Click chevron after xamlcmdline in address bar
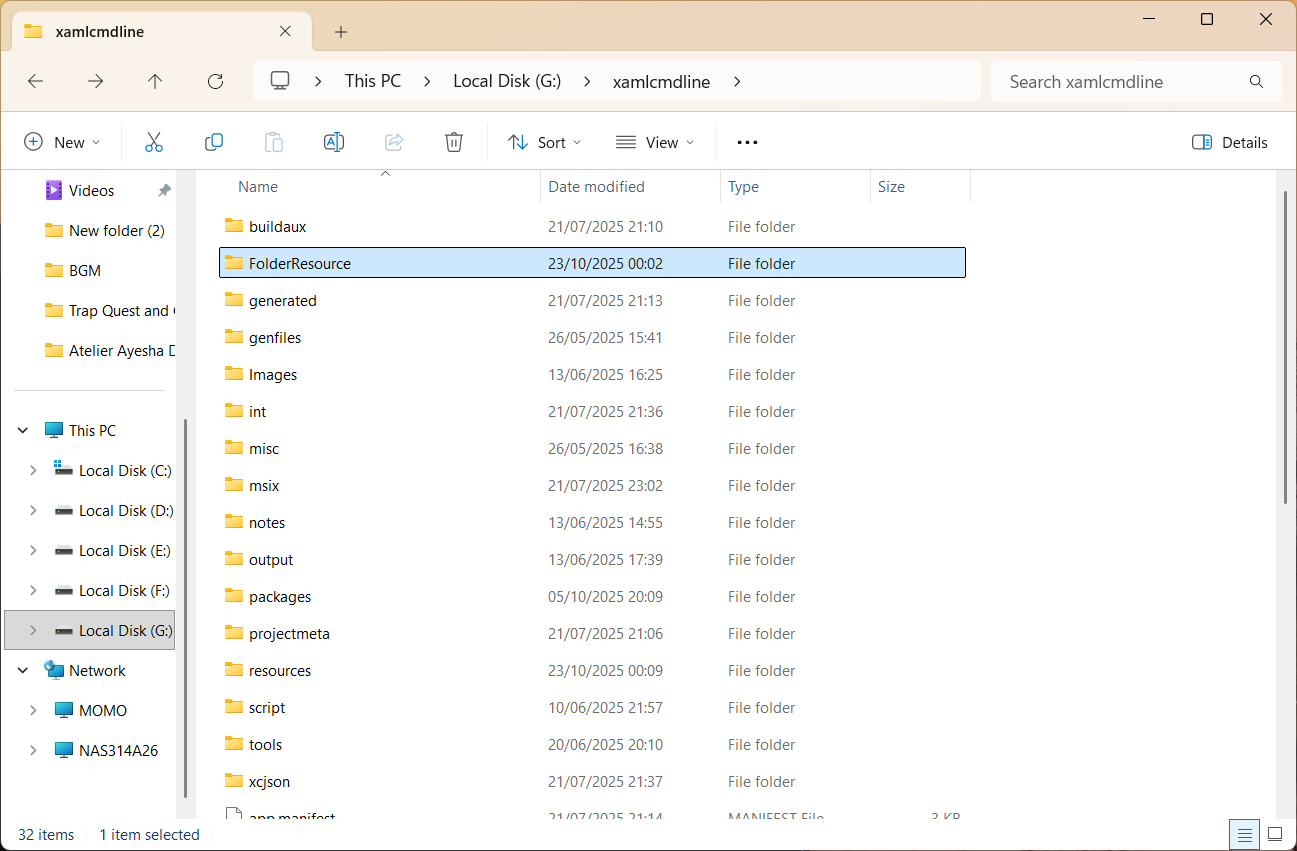This screenshot has width=1297, height=851. [737, 82]
